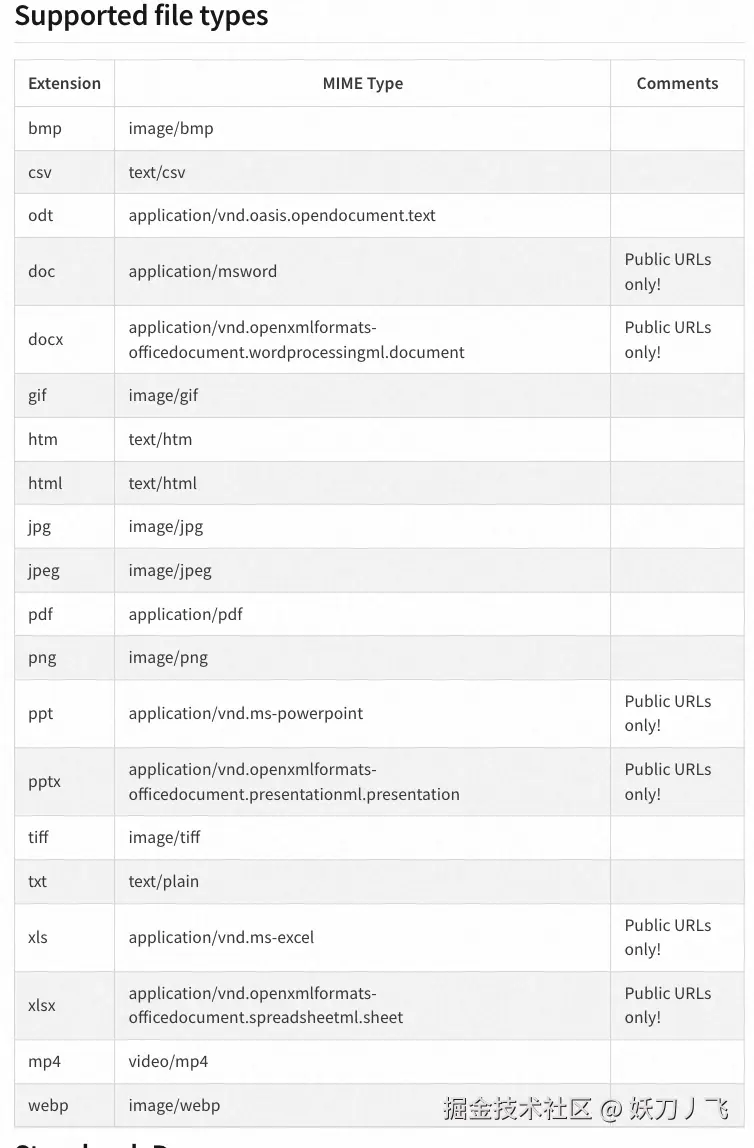754x1148 pixels.
Task: Click the application/vnd.ms-powerpoint cell
Action: 246,713
